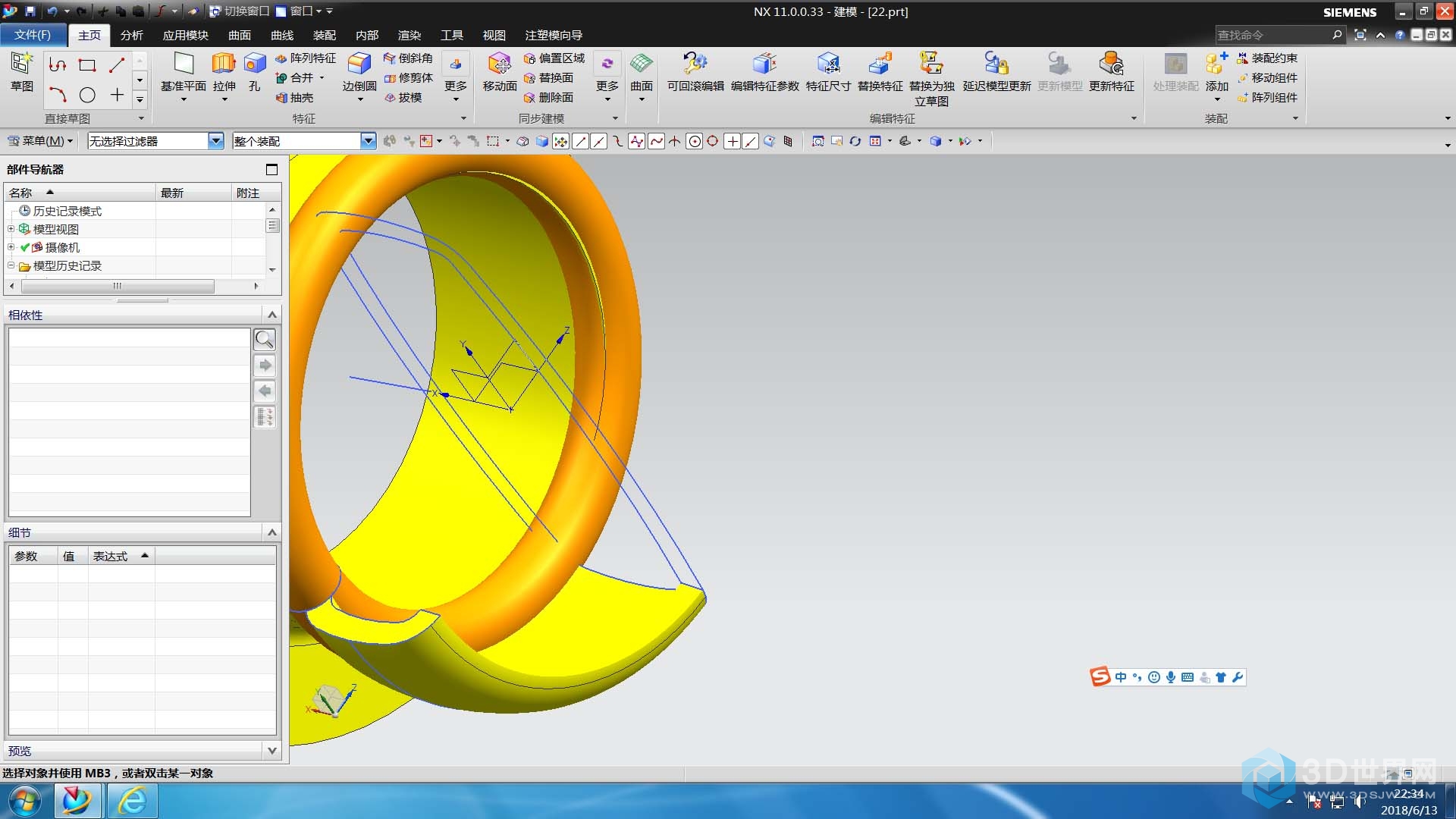Toggle the end point snap icon
The width and height of the screenshot is (1456, 819).
[x=580, y=141]
